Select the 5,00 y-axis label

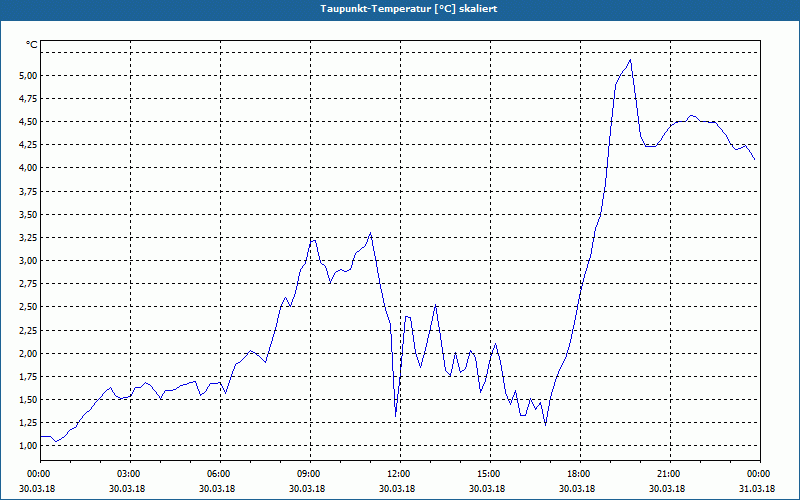click(x=29, y=76)
